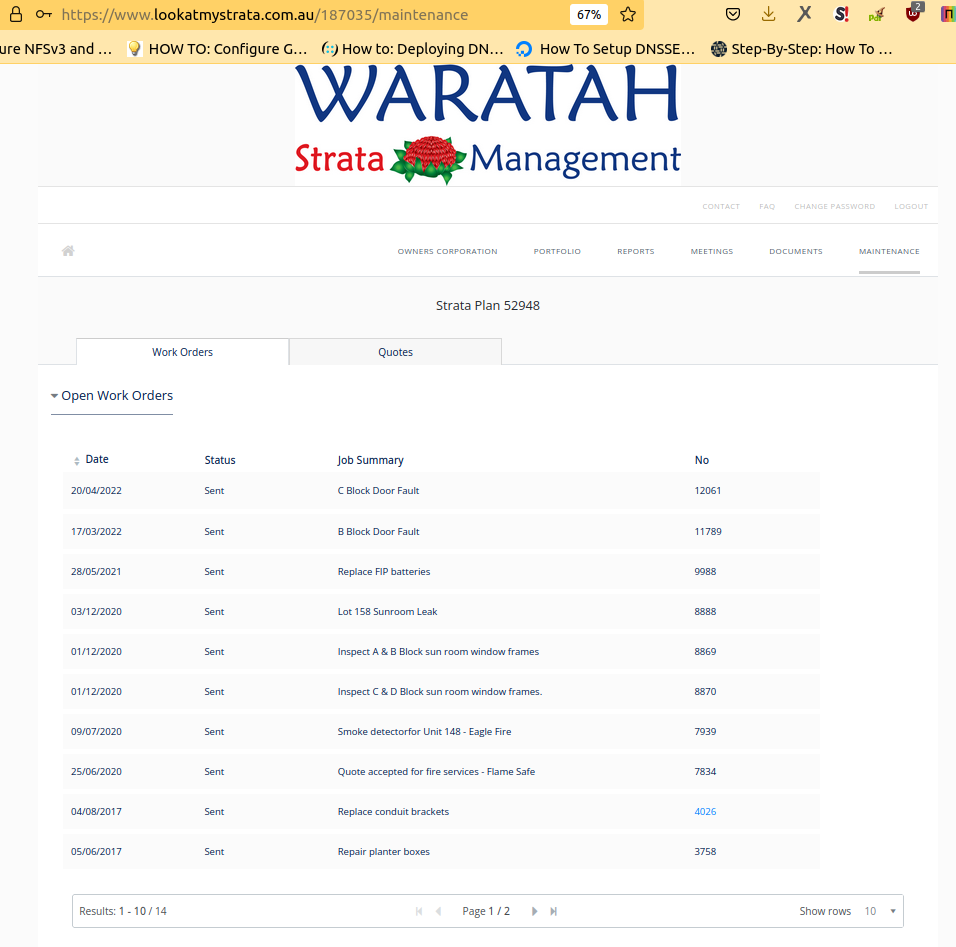Select the 'C Block Door Fault' row
The width and height of the screenshot is (956, 947).
coord(441,490)
